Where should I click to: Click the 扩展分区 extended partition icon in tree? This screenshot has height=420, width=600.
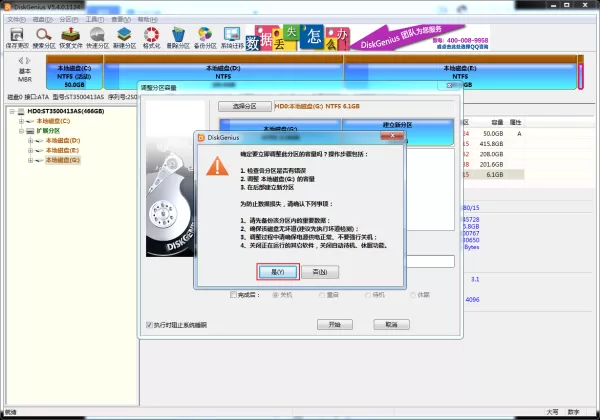[30, 131]
